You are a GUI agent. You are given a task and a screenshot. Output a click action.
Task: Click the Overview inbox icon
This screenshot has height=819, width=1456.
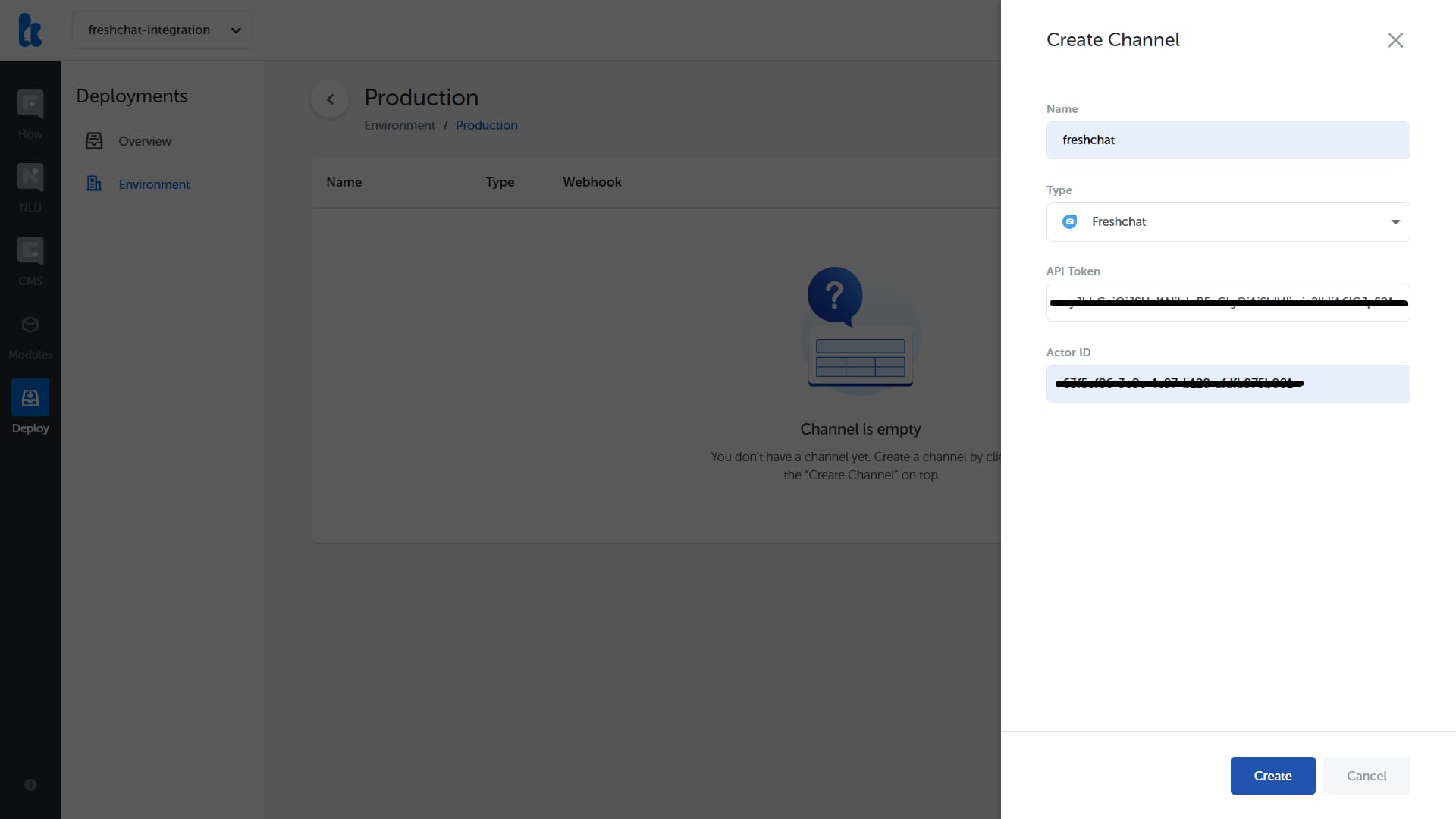click(x=94, y=141)
